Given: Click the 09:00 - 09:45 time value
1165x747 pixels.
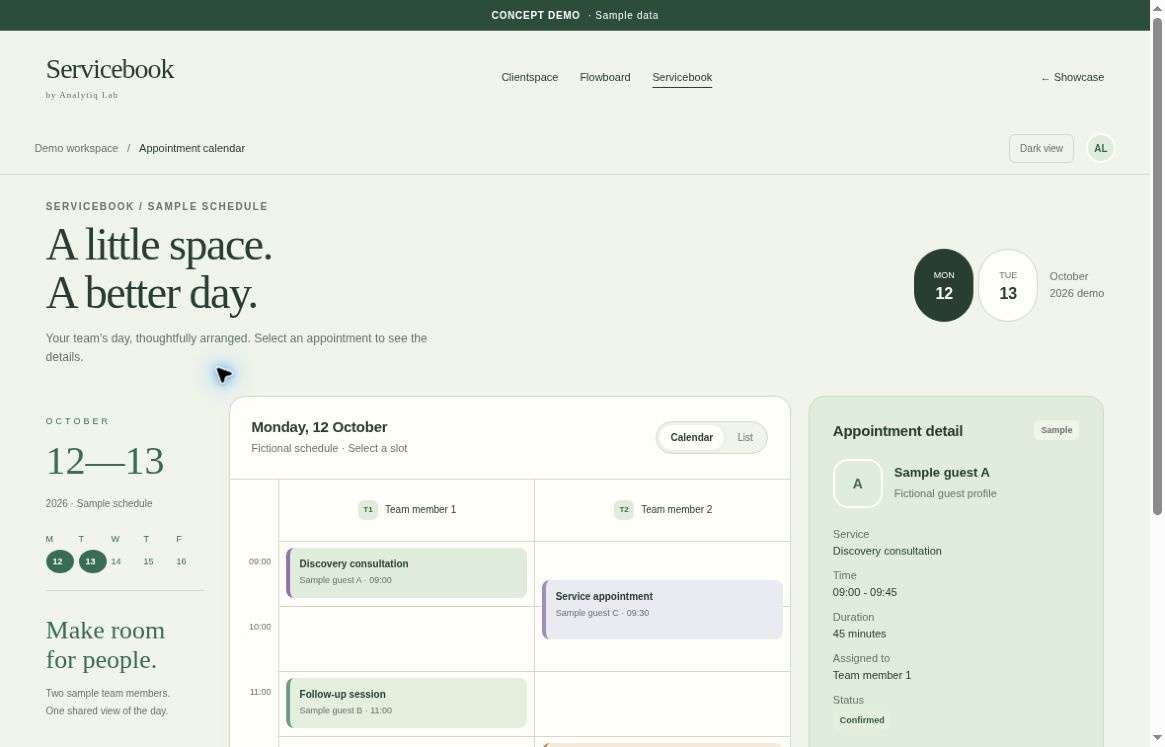Looking at the screenshot, I should coord(864,592).
